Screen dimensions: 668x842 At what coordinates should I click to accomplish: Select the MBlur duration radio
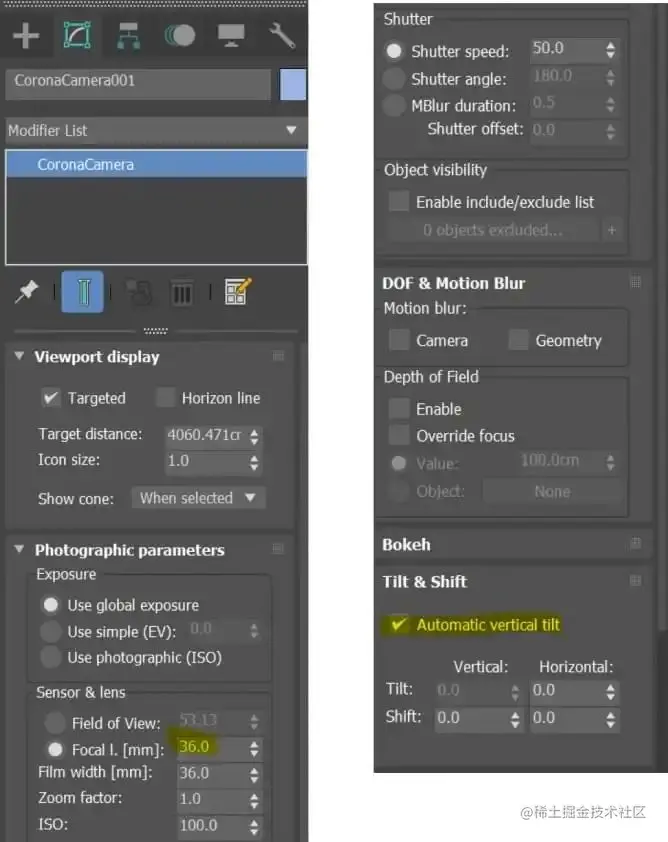(394, 105)
